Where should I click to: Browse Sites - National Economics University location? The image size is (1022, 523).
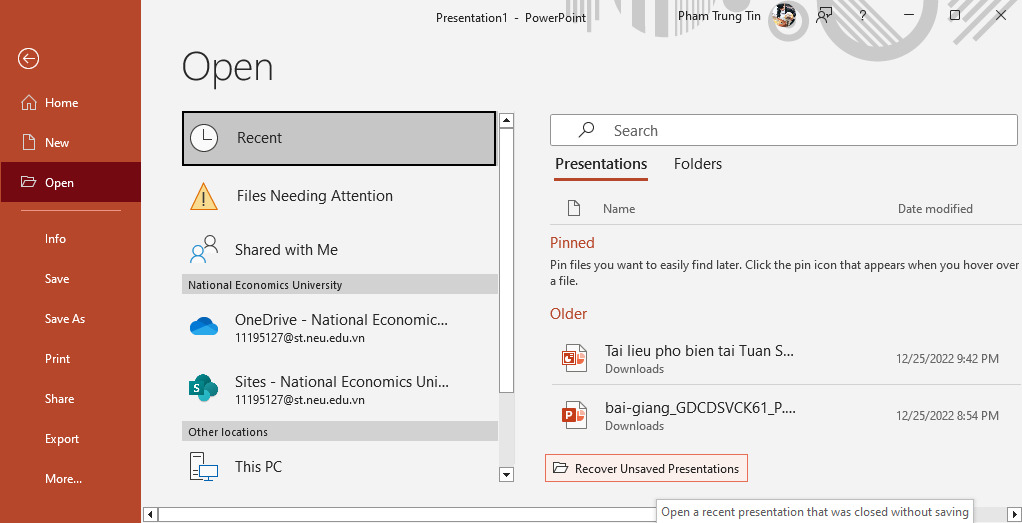tap(339, 389)
